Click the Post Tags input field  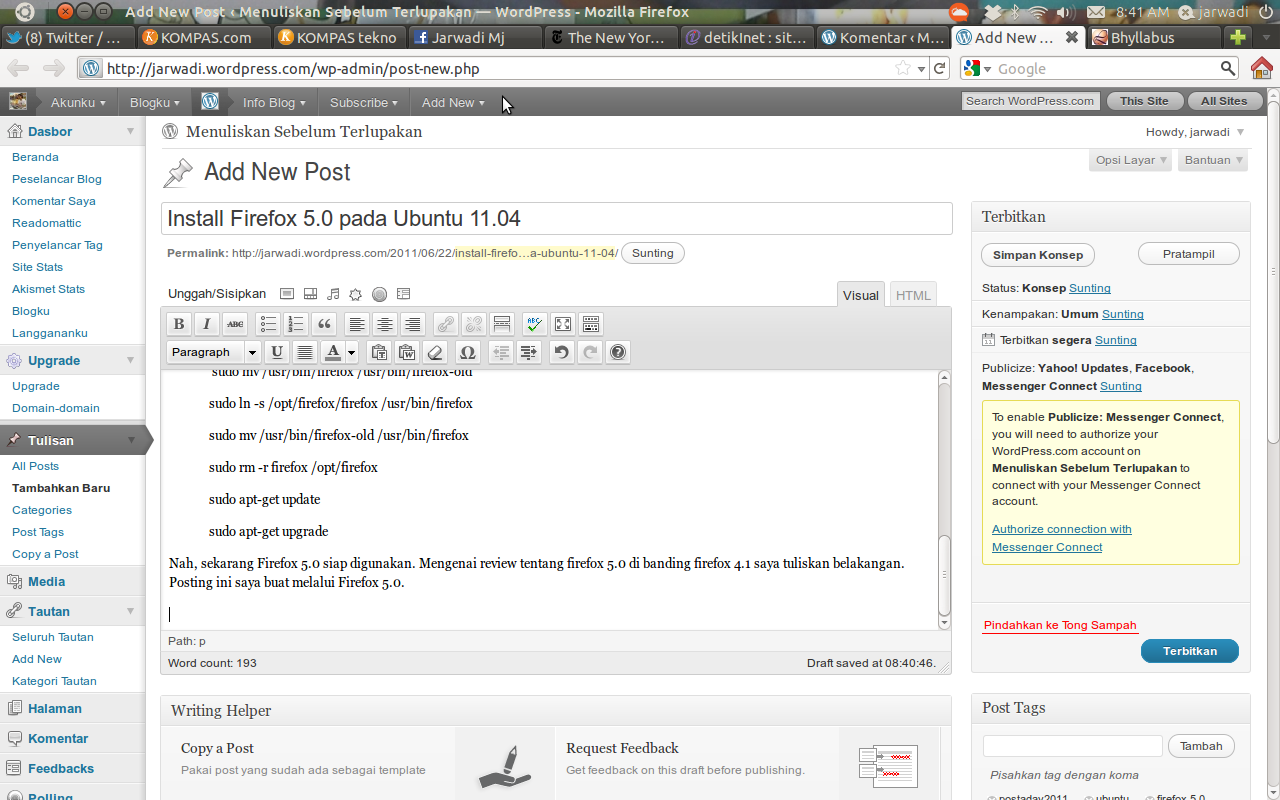point(1072,746)
